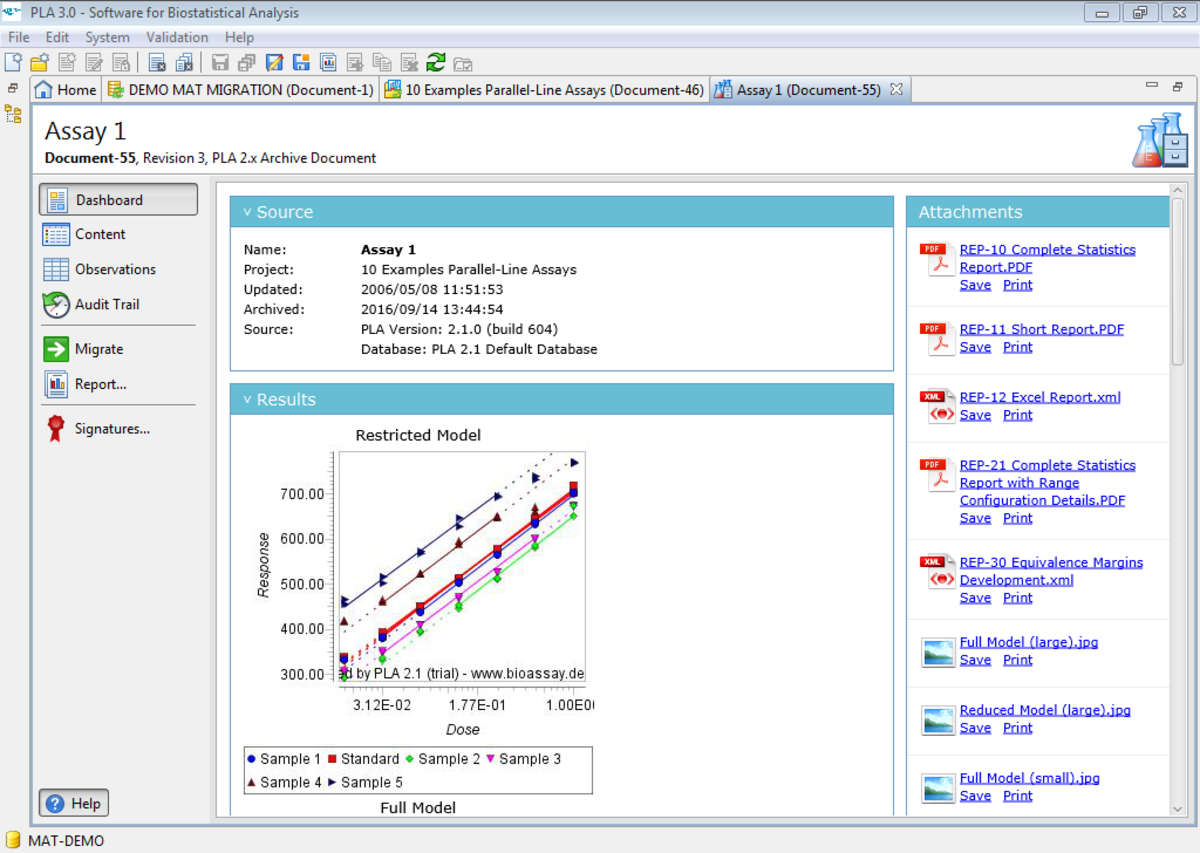Click the green refresh arrows toolbar icon
Image resolution: width=1200 pixels, height=853 pixels.
coord(435,62)
